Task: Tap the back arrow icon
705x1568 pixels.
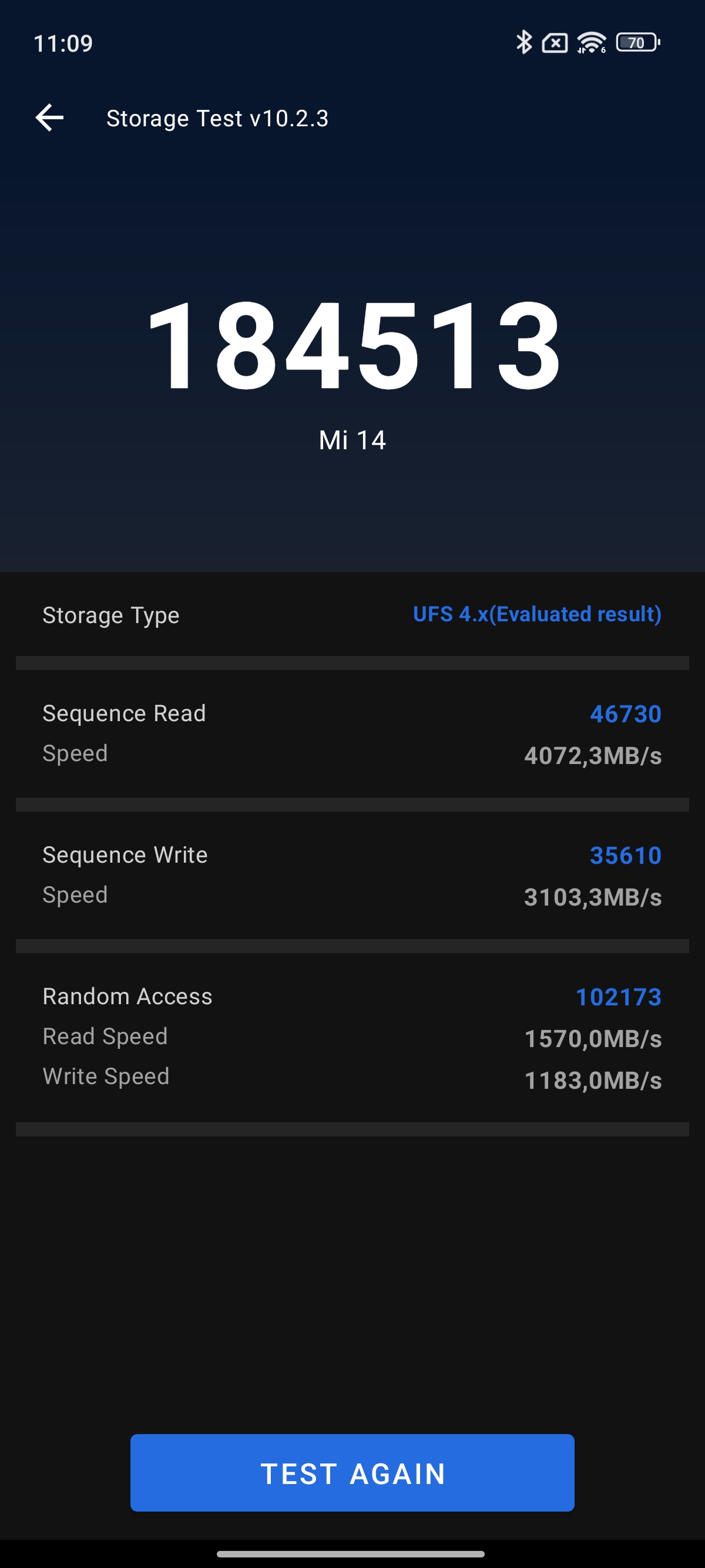Action: 49,117
